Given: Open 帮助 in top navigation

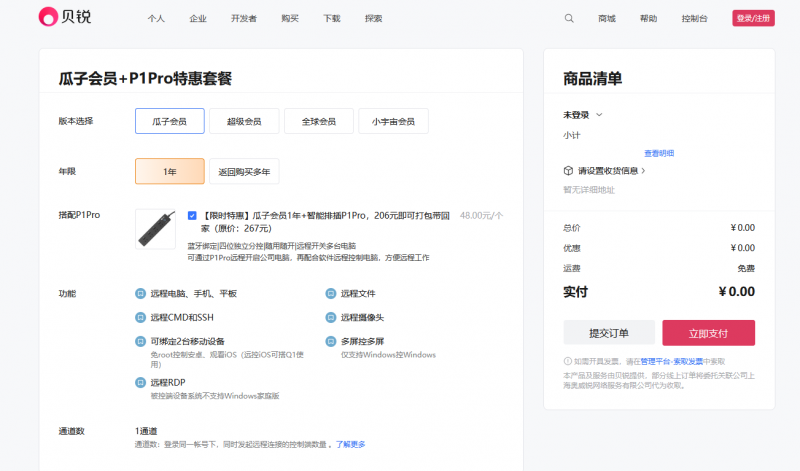Looking at the screenshot, I should click(x=648, y=18).
